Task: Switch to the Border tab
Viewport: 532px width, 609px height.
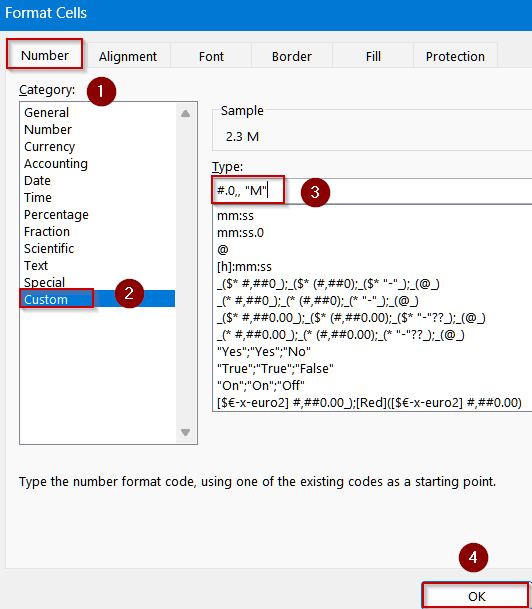Action: [x=292, y=56]
